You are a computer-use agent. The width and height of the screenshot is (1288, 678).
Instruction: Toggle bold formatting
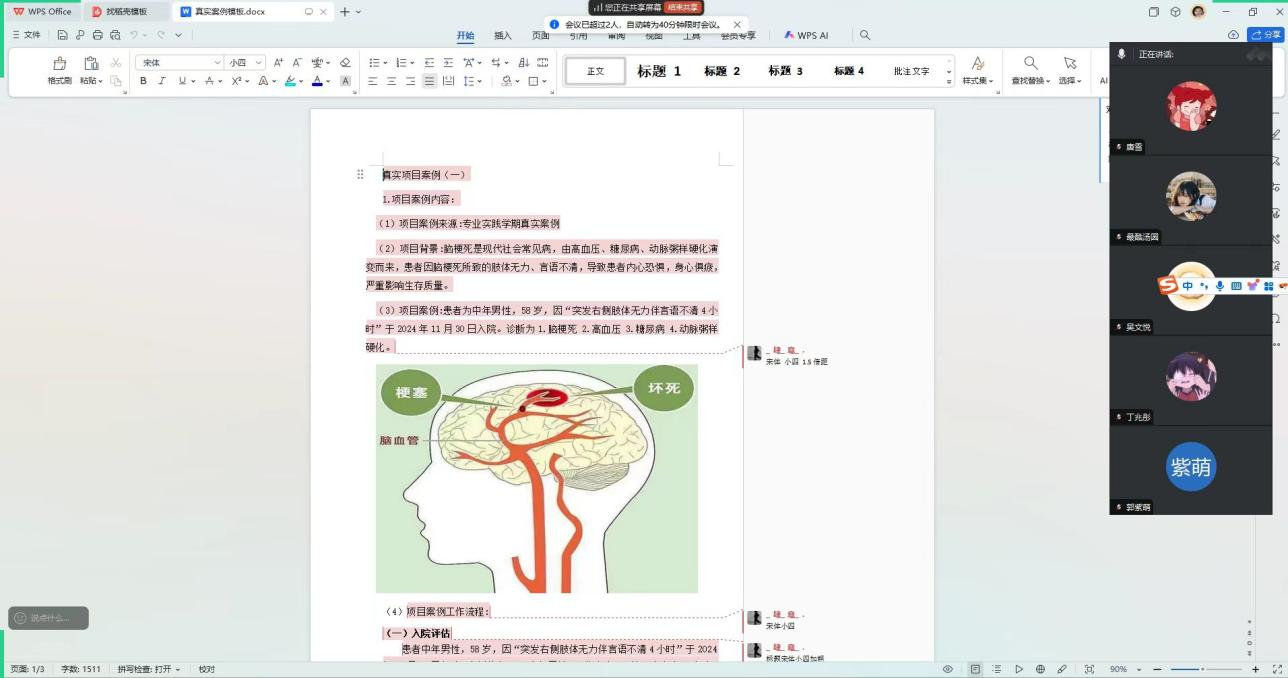[143, 81]
